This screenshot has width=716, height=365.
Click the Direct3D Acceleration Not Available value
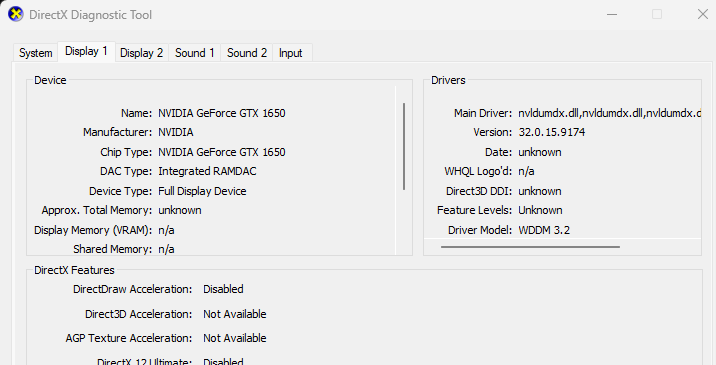(235, 314)
